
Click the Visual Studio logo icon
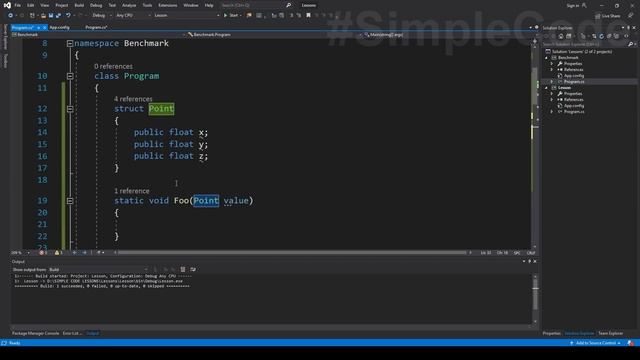(7, 5)
